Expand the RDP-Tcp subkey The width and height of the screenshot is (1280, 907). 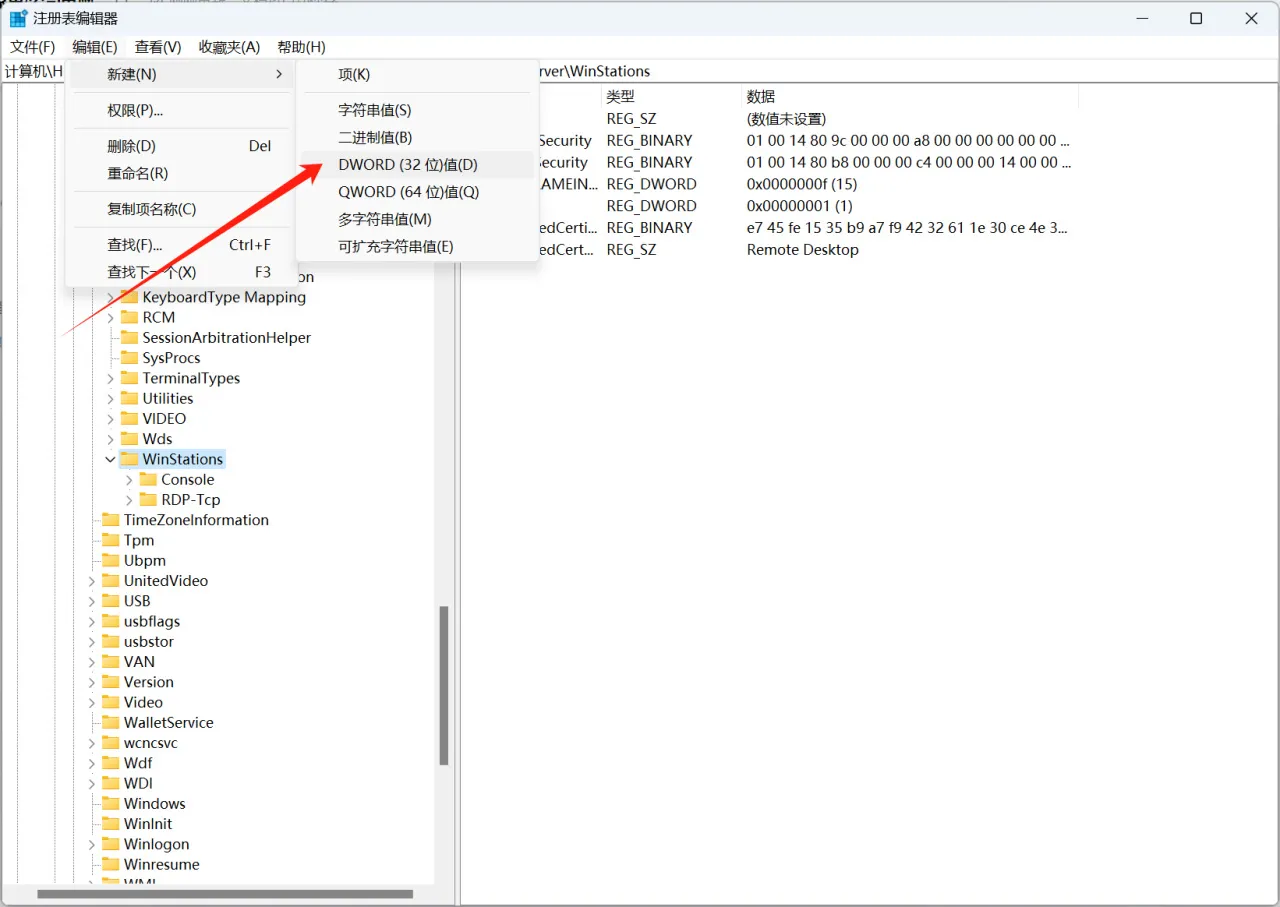click(x=129, y=499)
